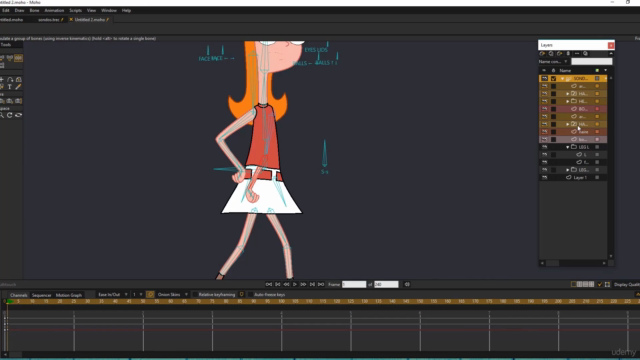Toggle visibility of the haire layer
Image resolution: width=640 pixels, height=360 pixels.
tap(544, 132)
